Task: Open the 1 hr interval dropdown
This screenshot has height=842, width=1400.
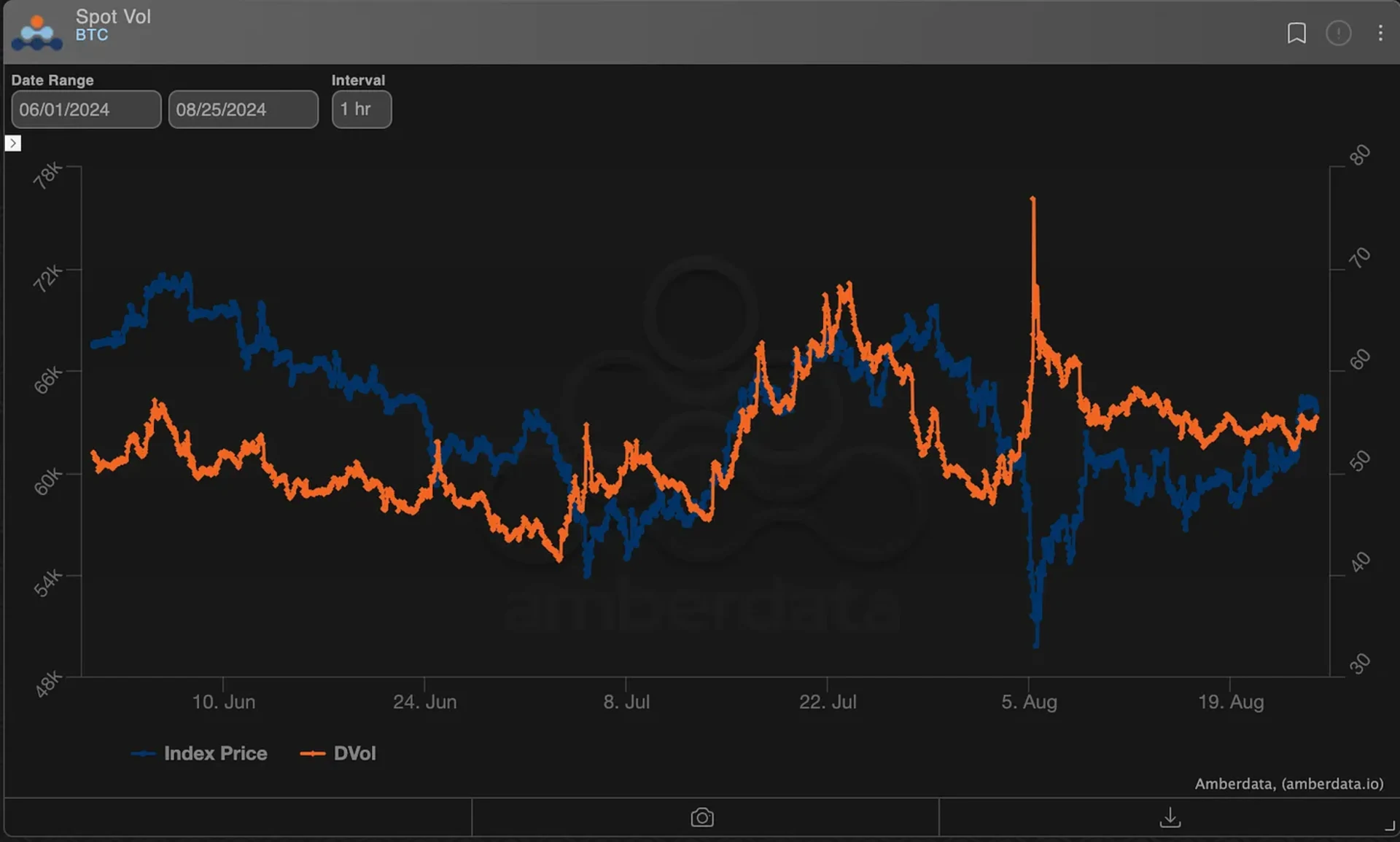Action: [x=362, y=109]
